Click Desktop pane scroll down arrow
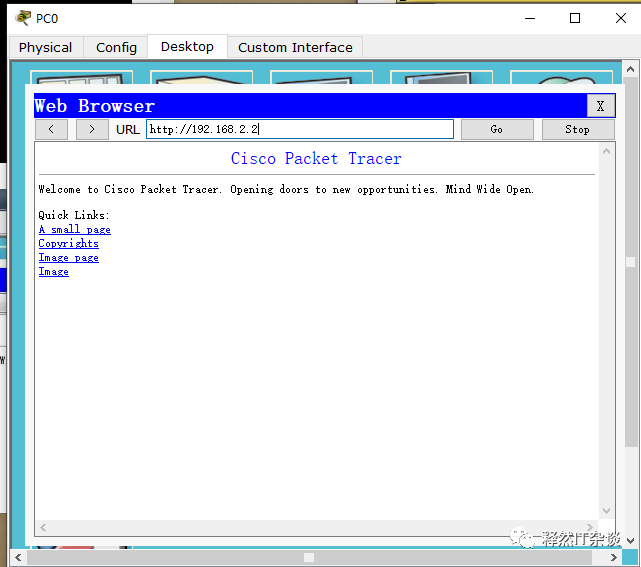The image size is (641, 567). [x=630, y=541]
